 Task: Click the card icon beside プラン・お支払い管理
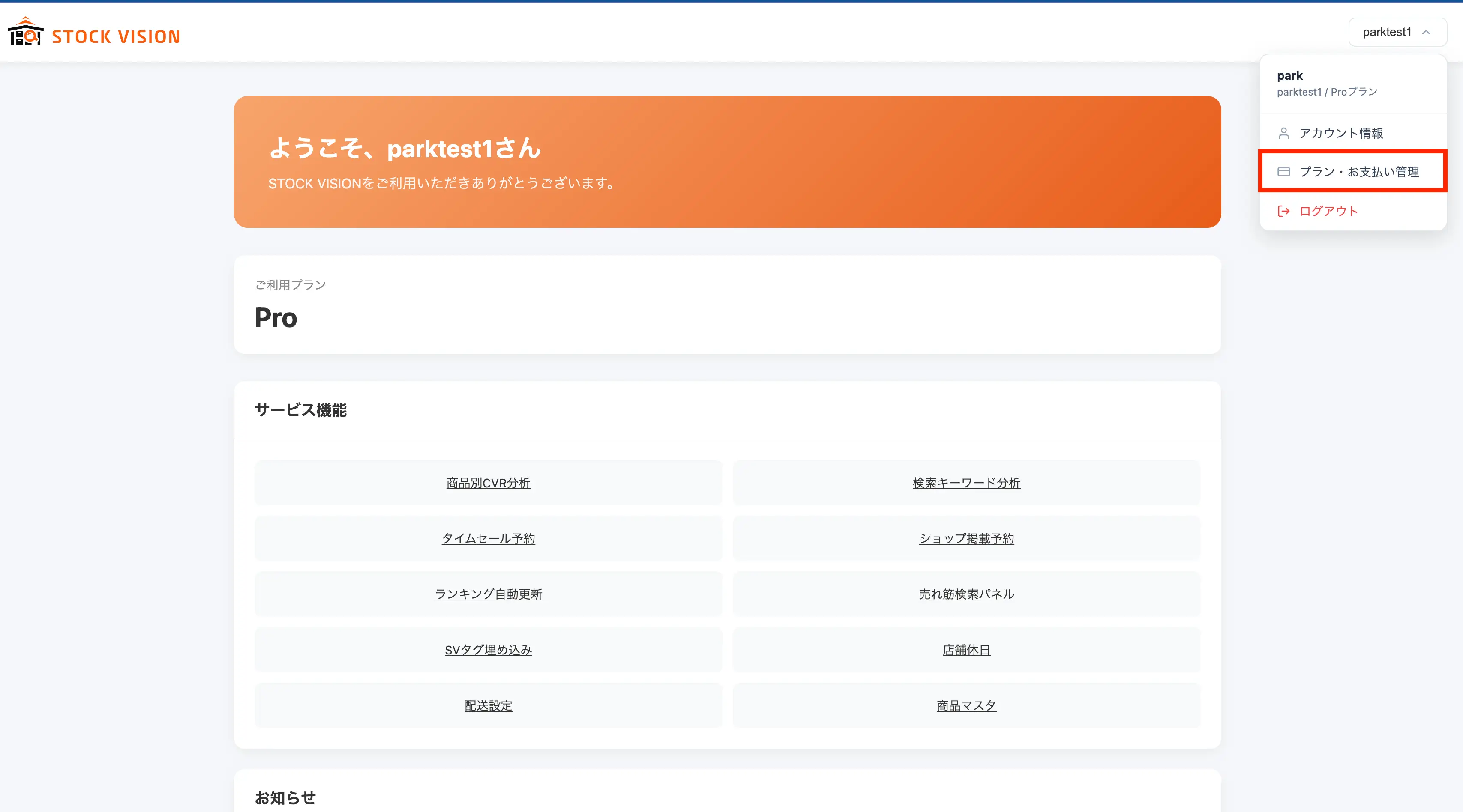click(1283, 172)
